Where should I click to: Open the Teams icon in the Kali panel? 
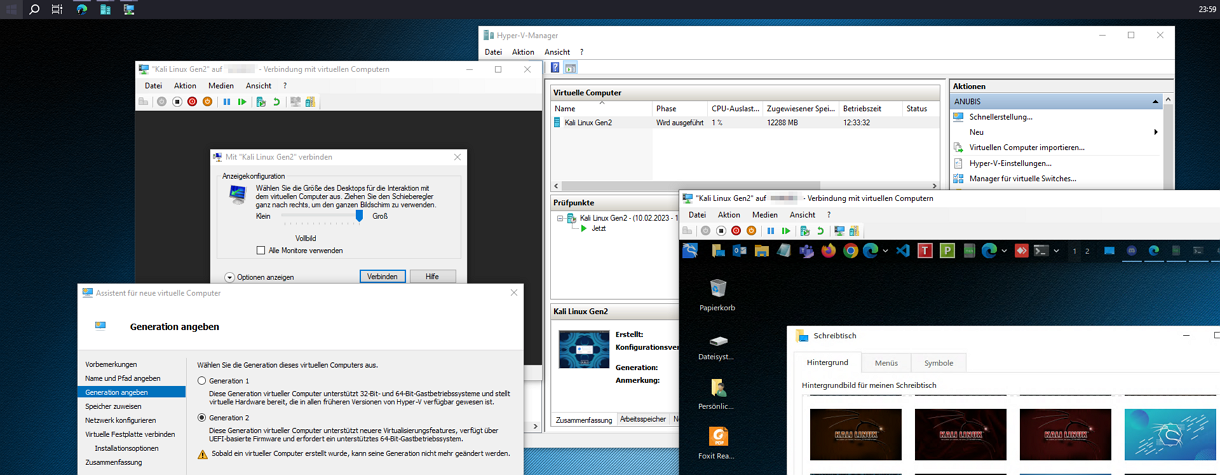pos(806,251)
